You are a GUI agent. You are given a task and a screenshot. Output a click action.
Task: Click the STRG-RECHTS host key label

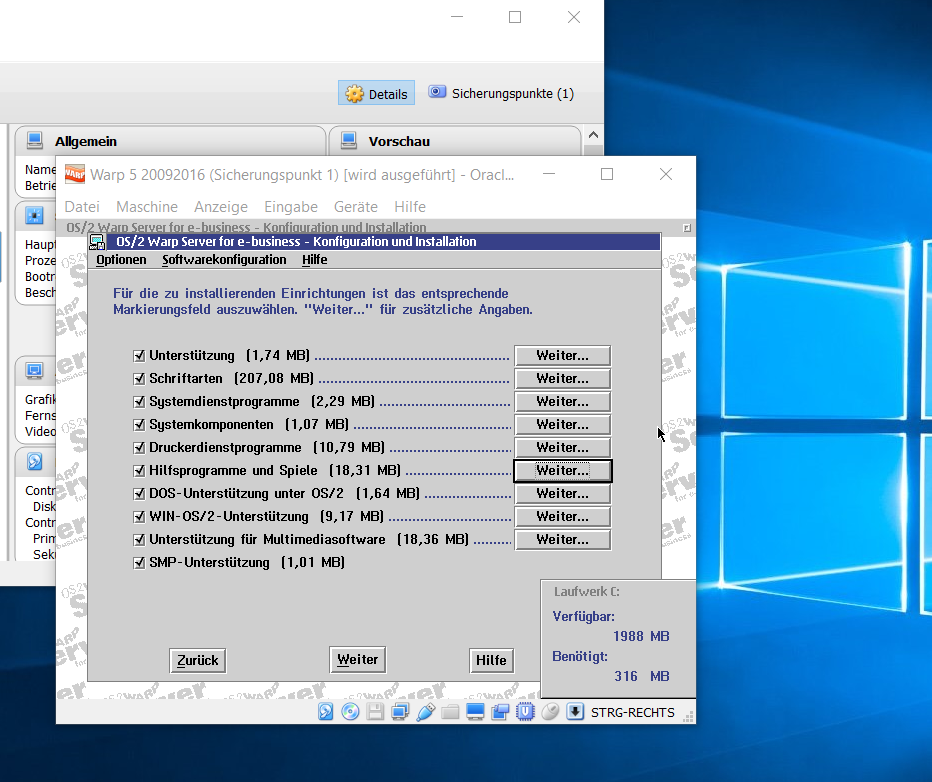[x=632, y=712]
